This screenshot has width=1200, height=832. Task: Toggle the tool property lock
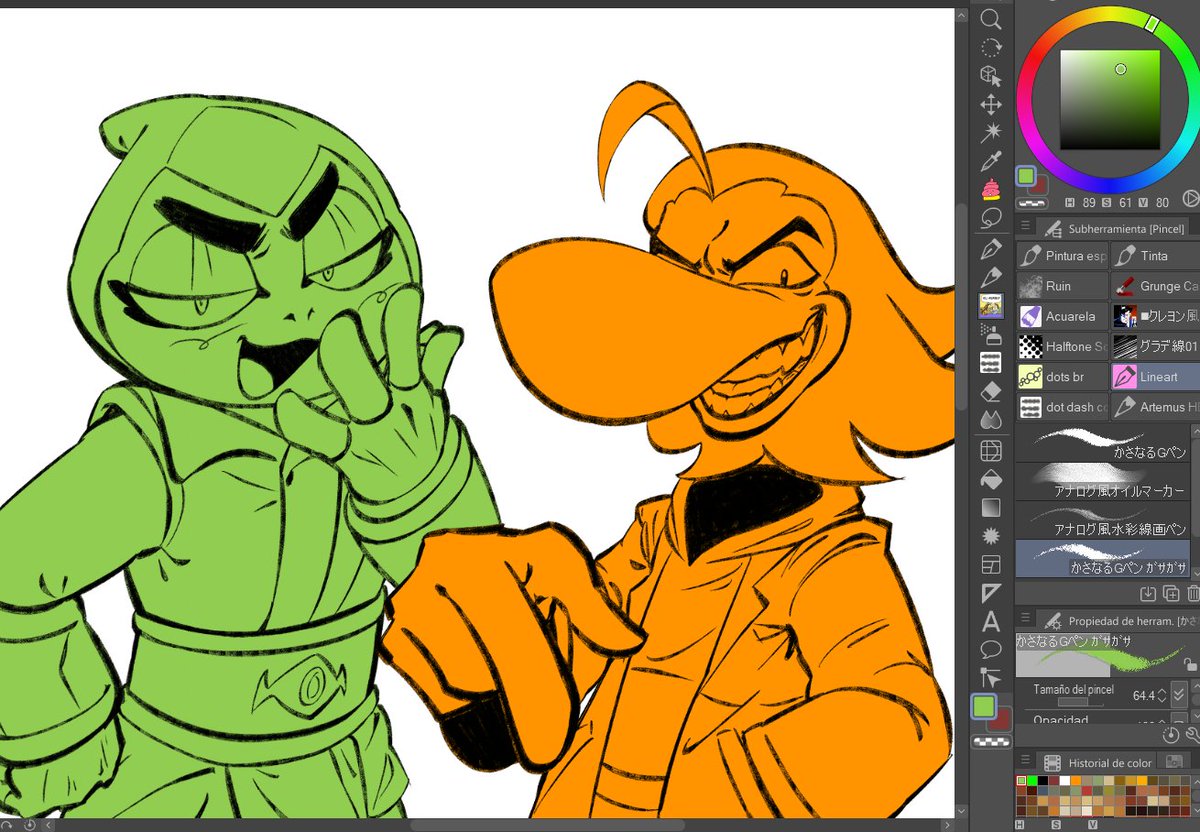point(1190,664)
